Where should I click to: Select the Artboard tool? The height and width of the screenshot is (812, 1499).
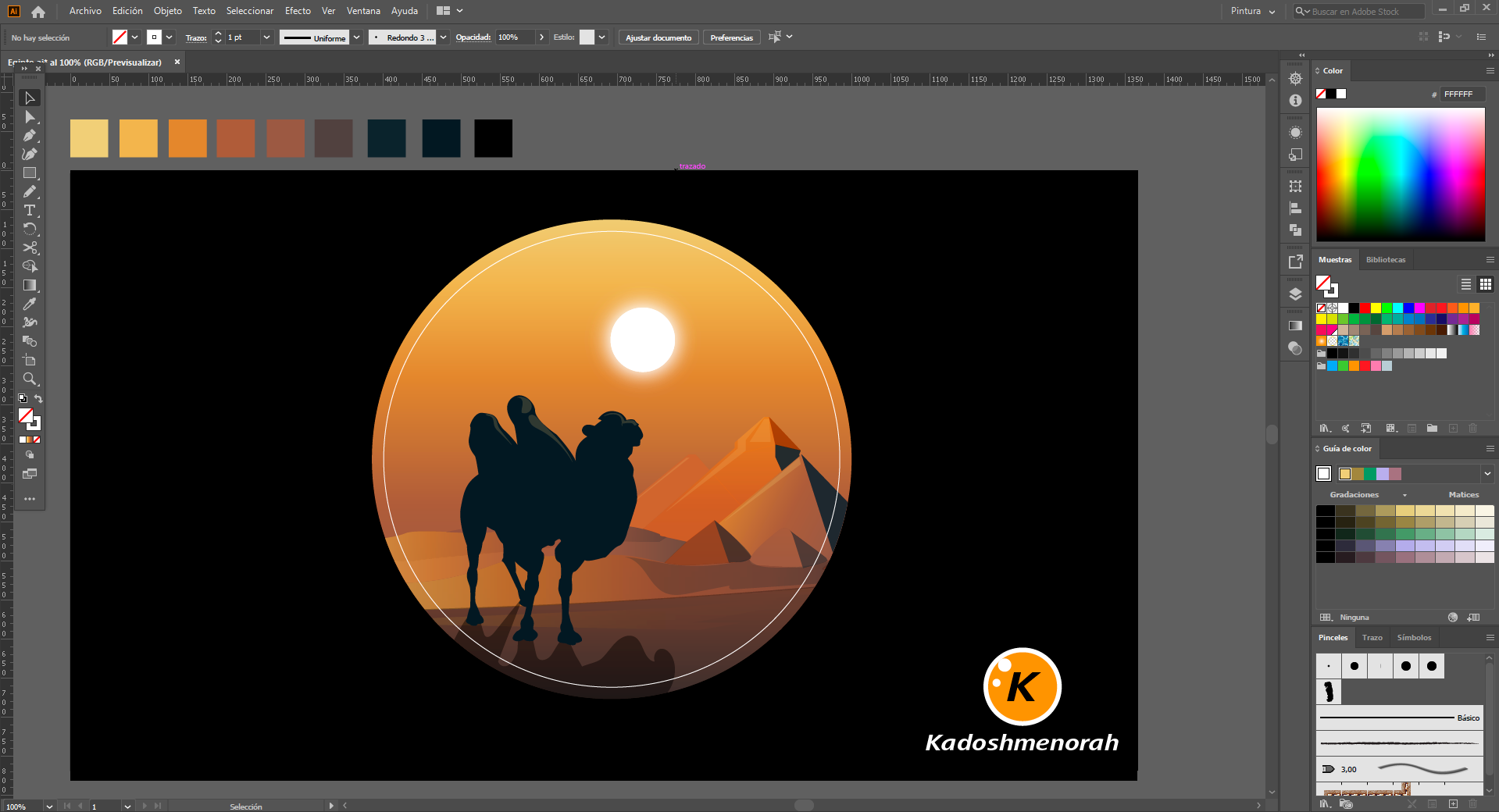tap(30, 360)
